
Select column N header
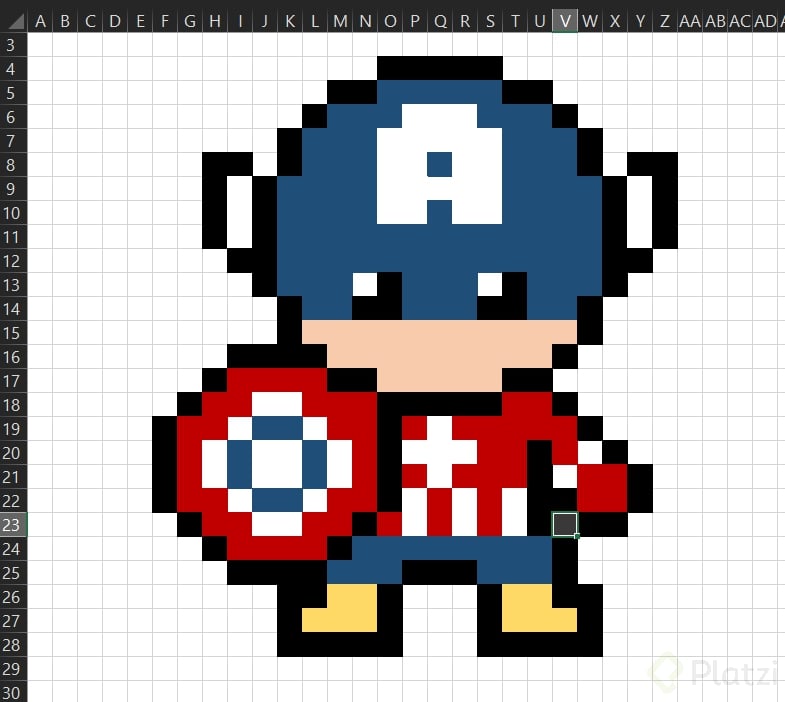click(x=365, y=22)
